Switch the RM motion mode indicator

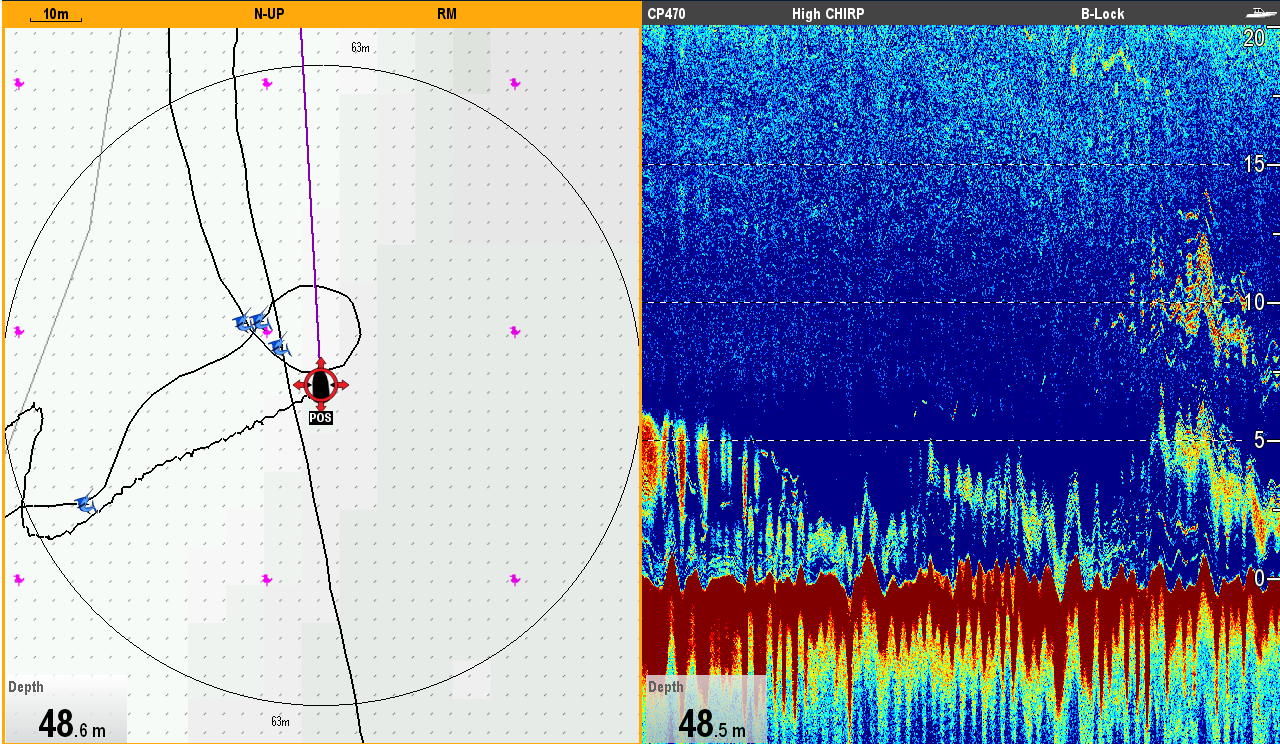(x=446, y=14)
